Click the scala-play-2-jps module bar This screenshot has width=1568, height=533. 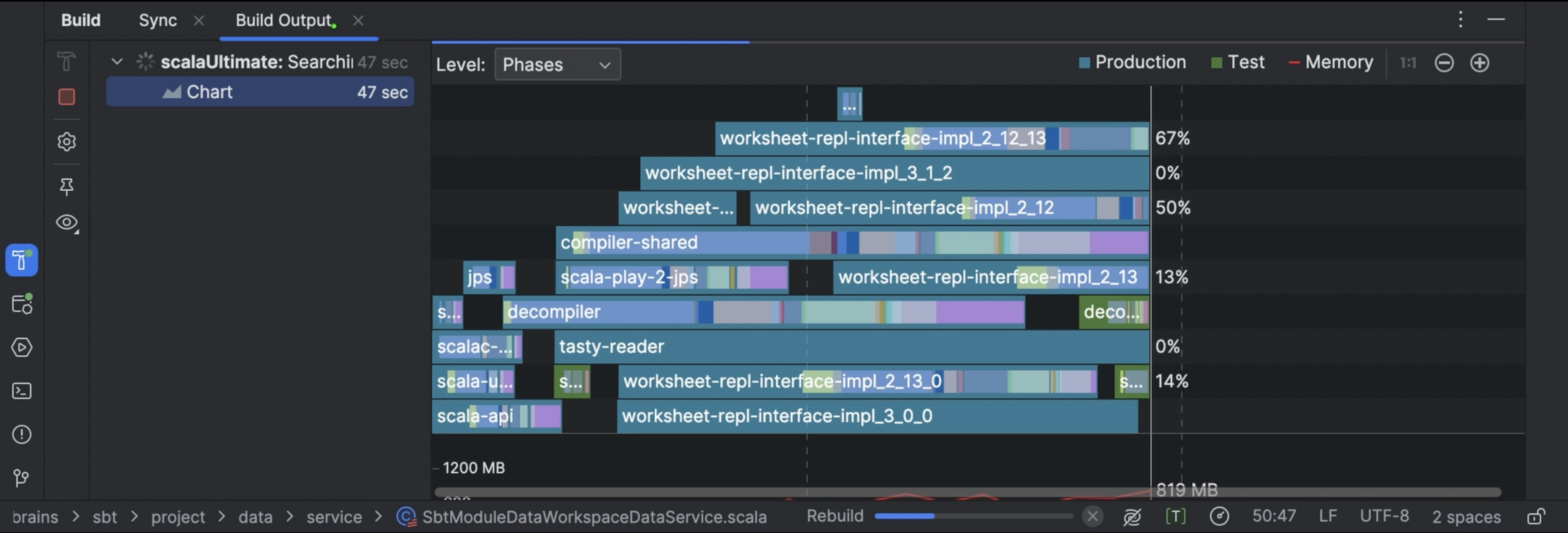coord(672,277)
